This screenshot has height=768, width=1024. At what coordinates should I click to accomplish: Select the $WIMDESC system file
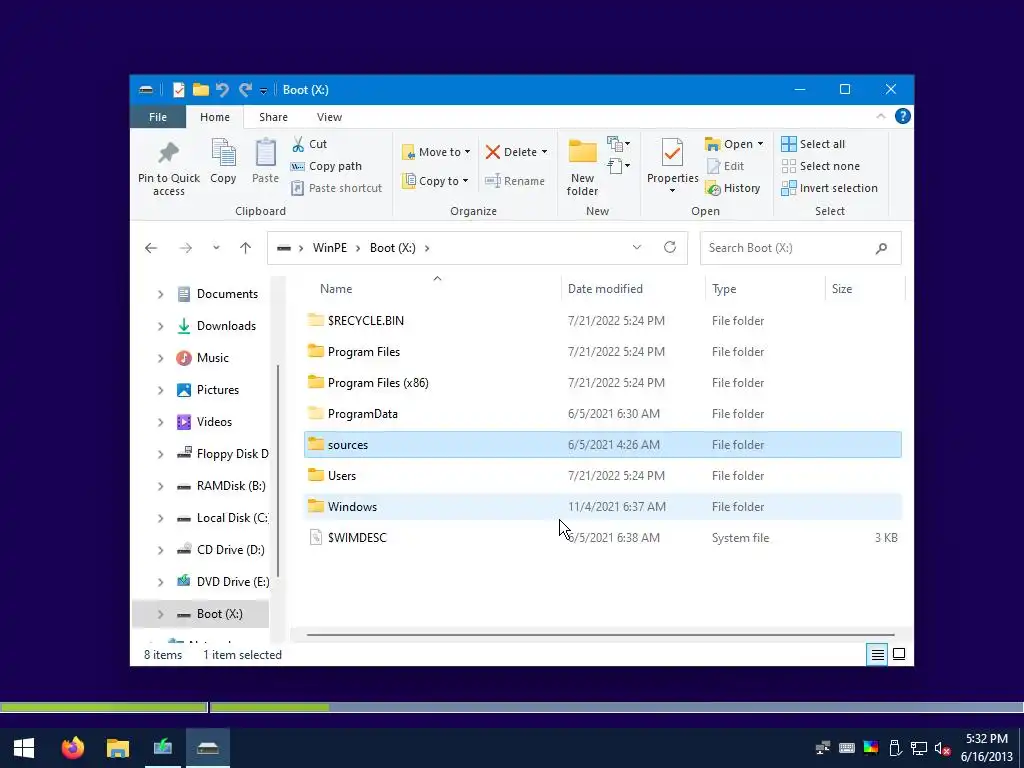(602, 537)
